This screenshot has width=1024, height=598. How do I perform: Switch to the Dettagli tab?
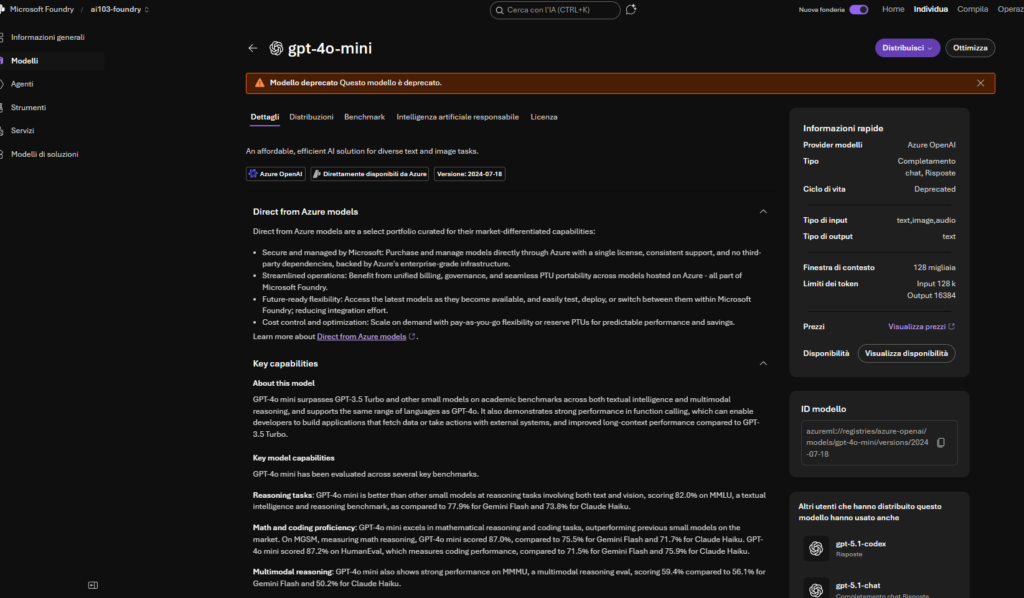[x=264, y=117]
